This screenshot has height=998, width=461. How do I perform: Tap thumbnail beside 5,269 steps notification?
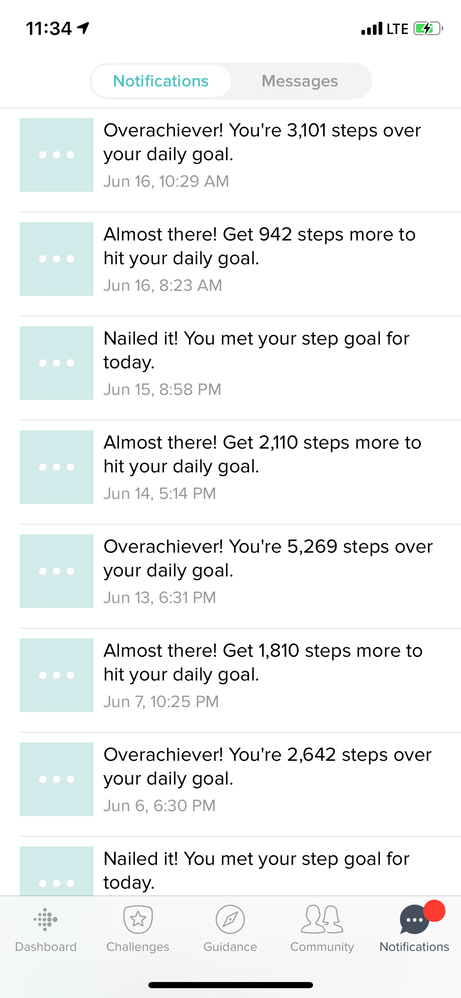pyautogui.click(x=57, y=571)
